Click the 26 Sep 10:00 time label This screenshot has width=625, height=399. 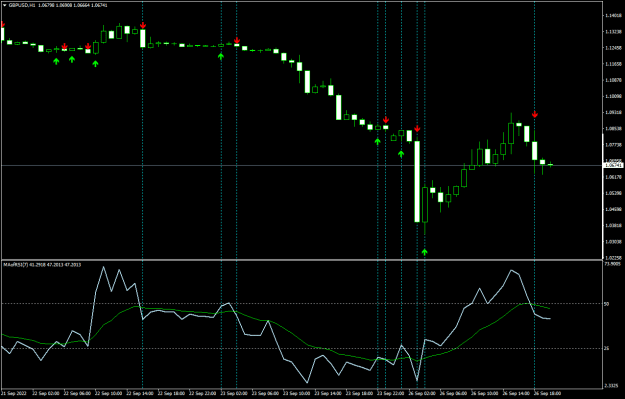point(485,393)
